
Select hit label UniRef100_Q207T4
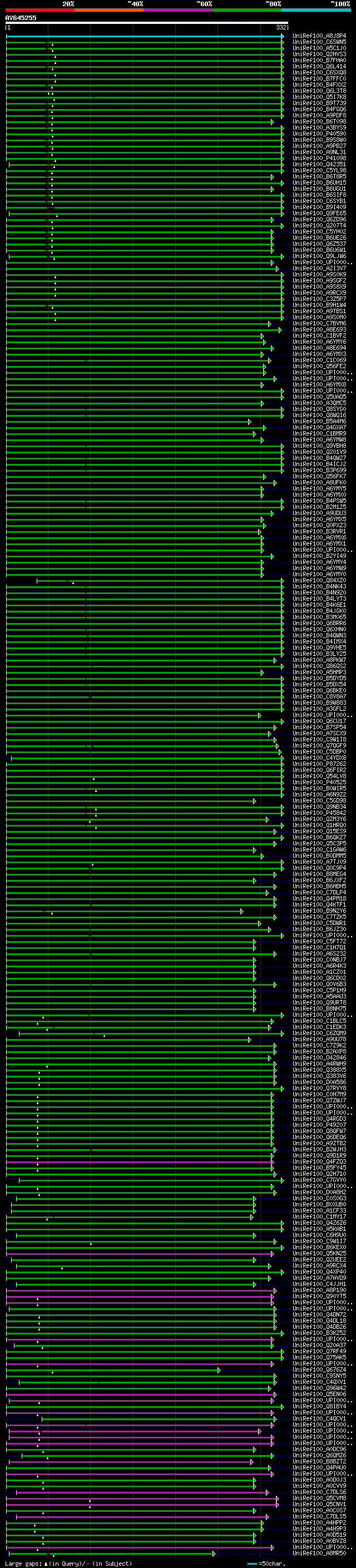[x=319, y=225]
